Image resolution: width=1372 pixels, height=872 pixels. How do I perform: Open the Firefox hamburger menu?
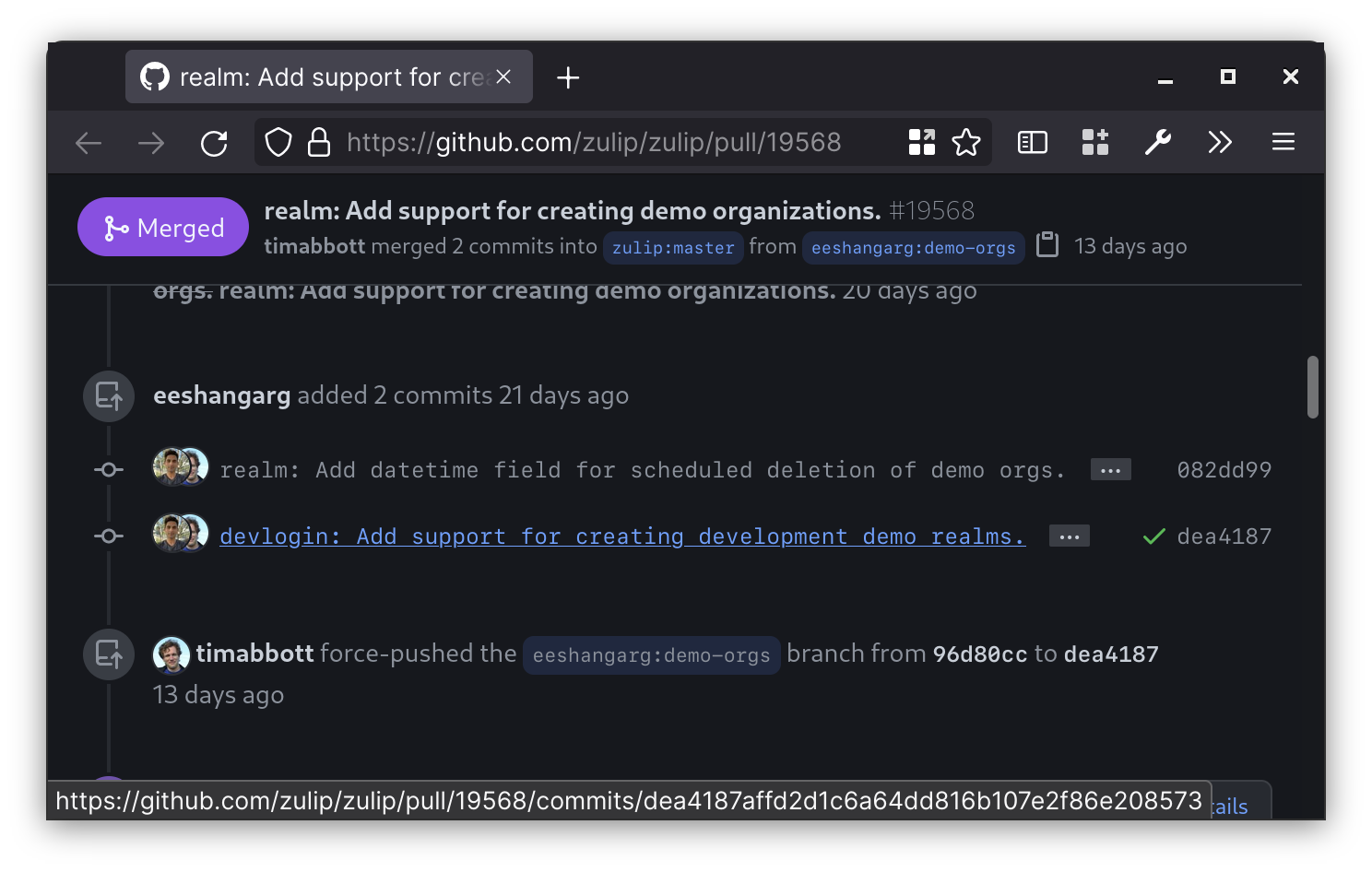pos(1283,142)
